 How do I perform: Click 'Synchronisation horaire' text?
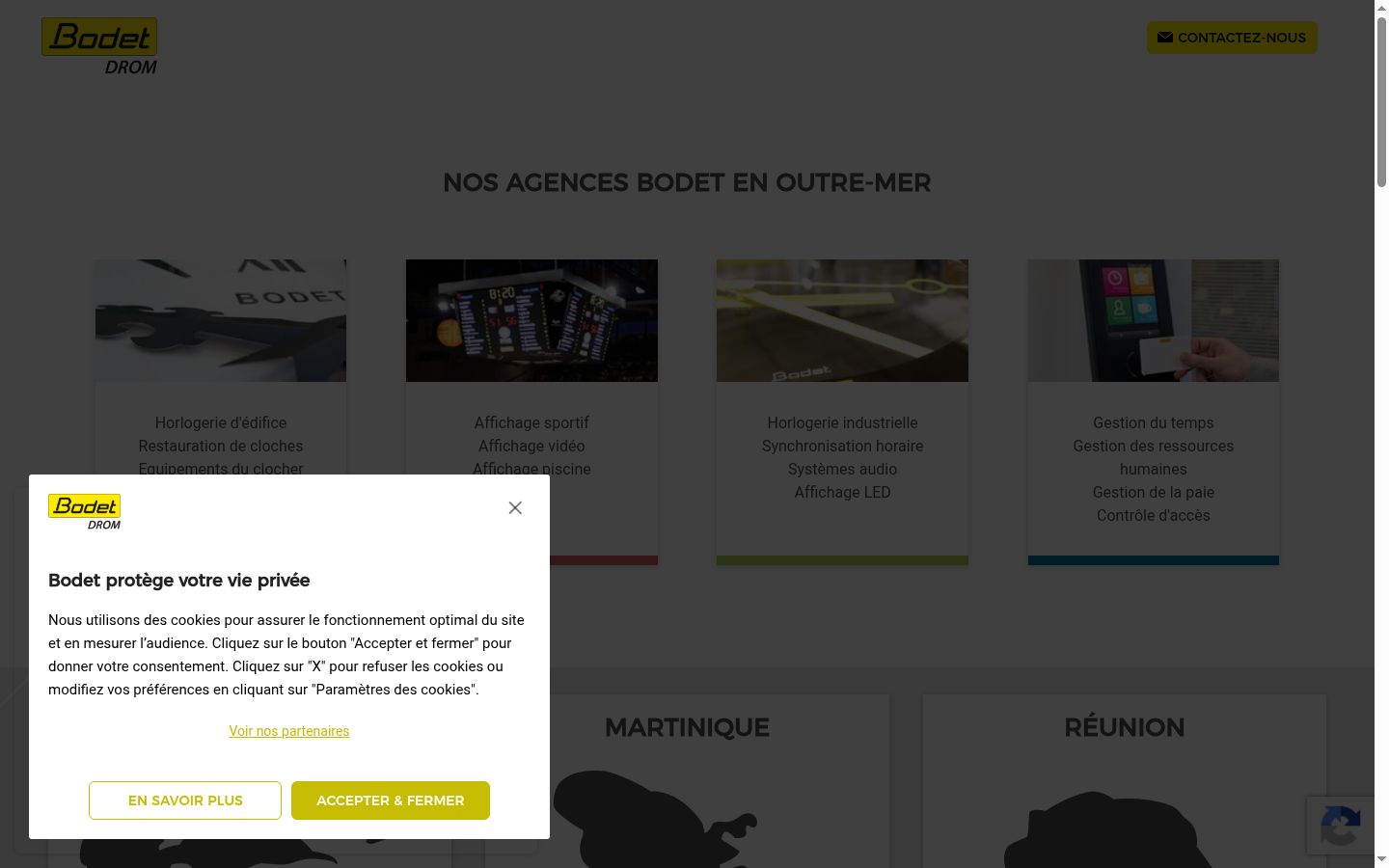(x=842, y=446)
